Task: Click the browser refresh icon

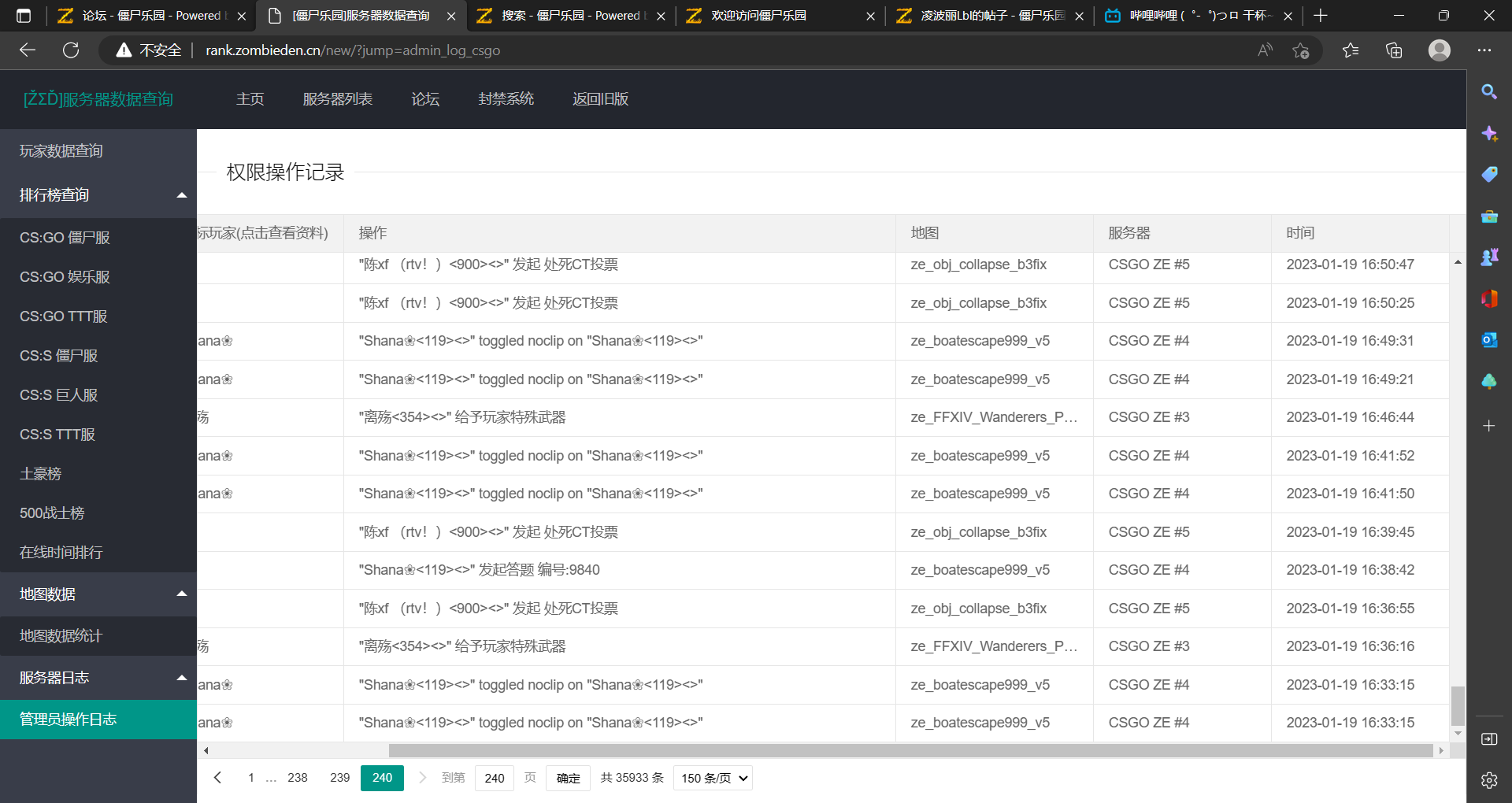Action: pos(71,50)
